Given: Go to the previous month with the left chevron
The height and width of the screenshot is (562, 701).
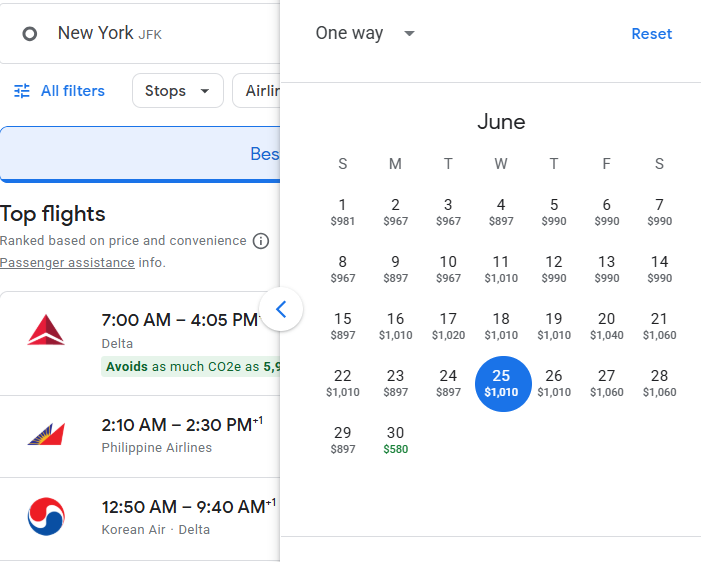Looking at the screenshot, I should pyautogui.click(x=281, y=309).
